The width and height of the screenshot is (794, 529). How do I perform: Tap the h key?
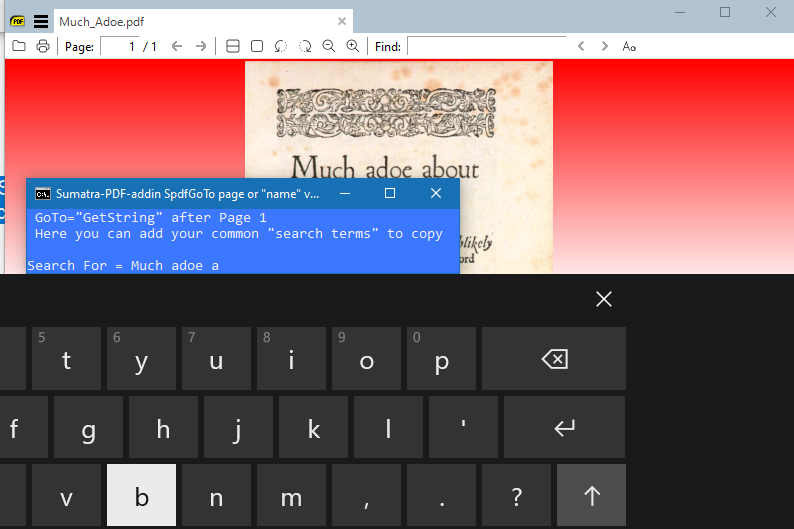163,428
